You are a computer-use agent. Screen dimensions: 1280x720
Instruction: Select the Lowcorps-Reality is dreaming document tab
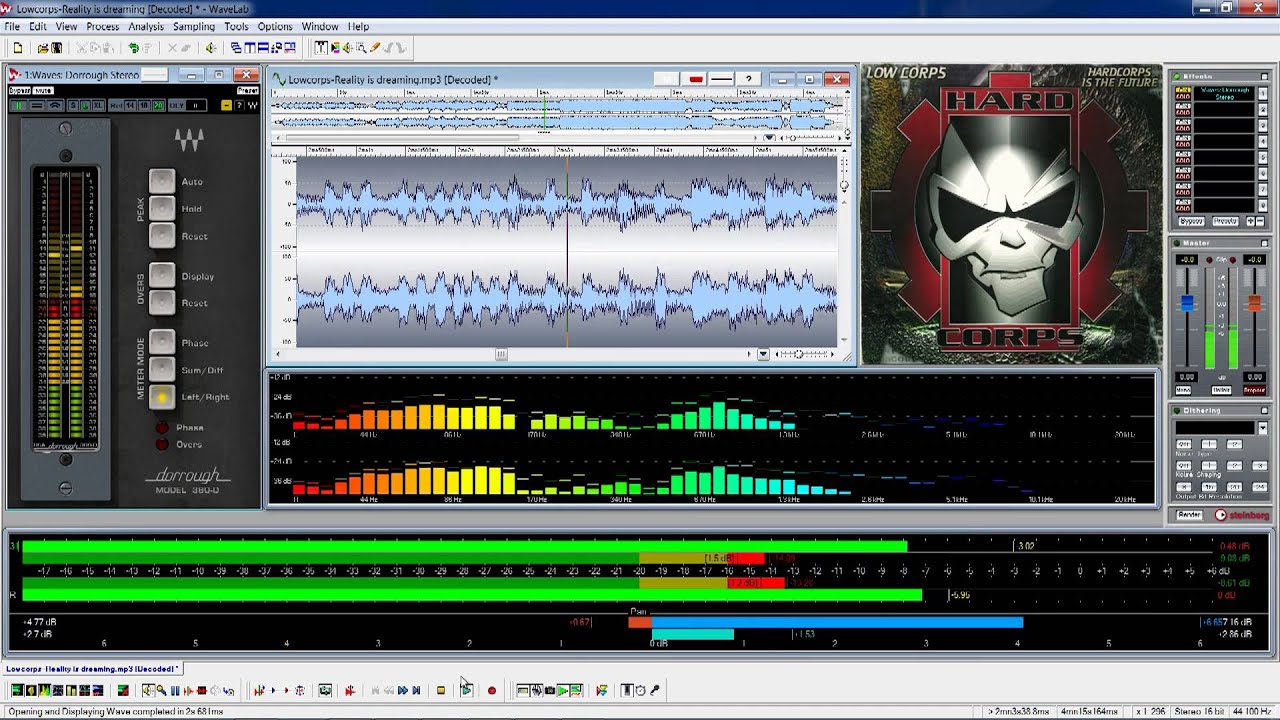(x=92, y=669)
